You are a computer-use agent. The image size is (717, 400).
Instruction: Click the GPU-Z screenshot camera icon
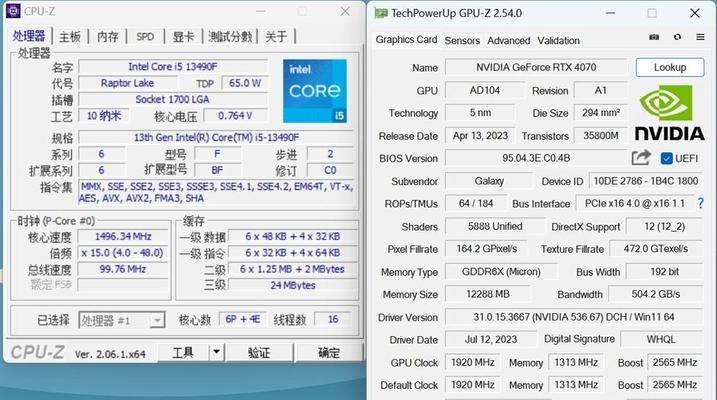coord(654,37)
